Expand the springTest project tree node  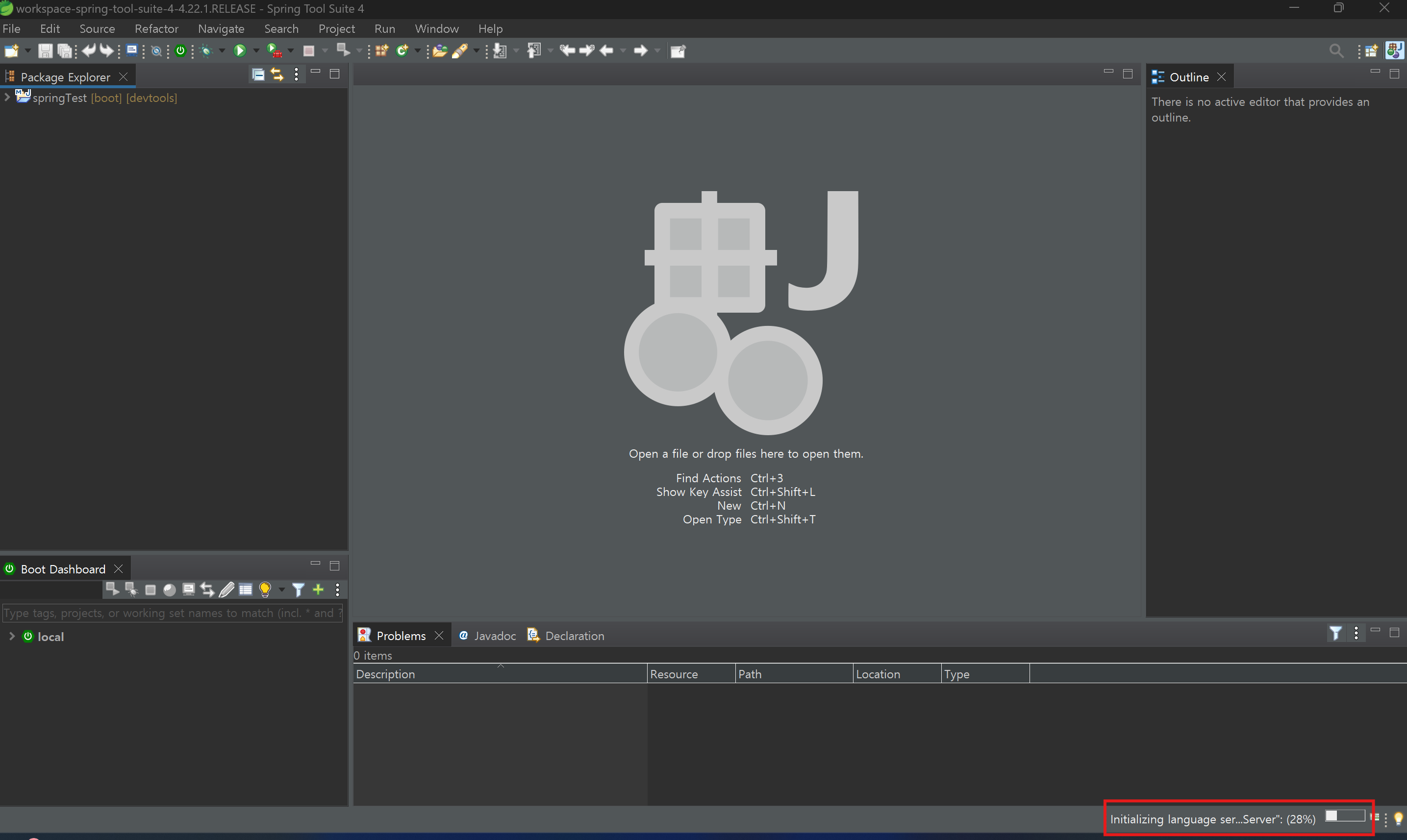click(x=7, y=98)
